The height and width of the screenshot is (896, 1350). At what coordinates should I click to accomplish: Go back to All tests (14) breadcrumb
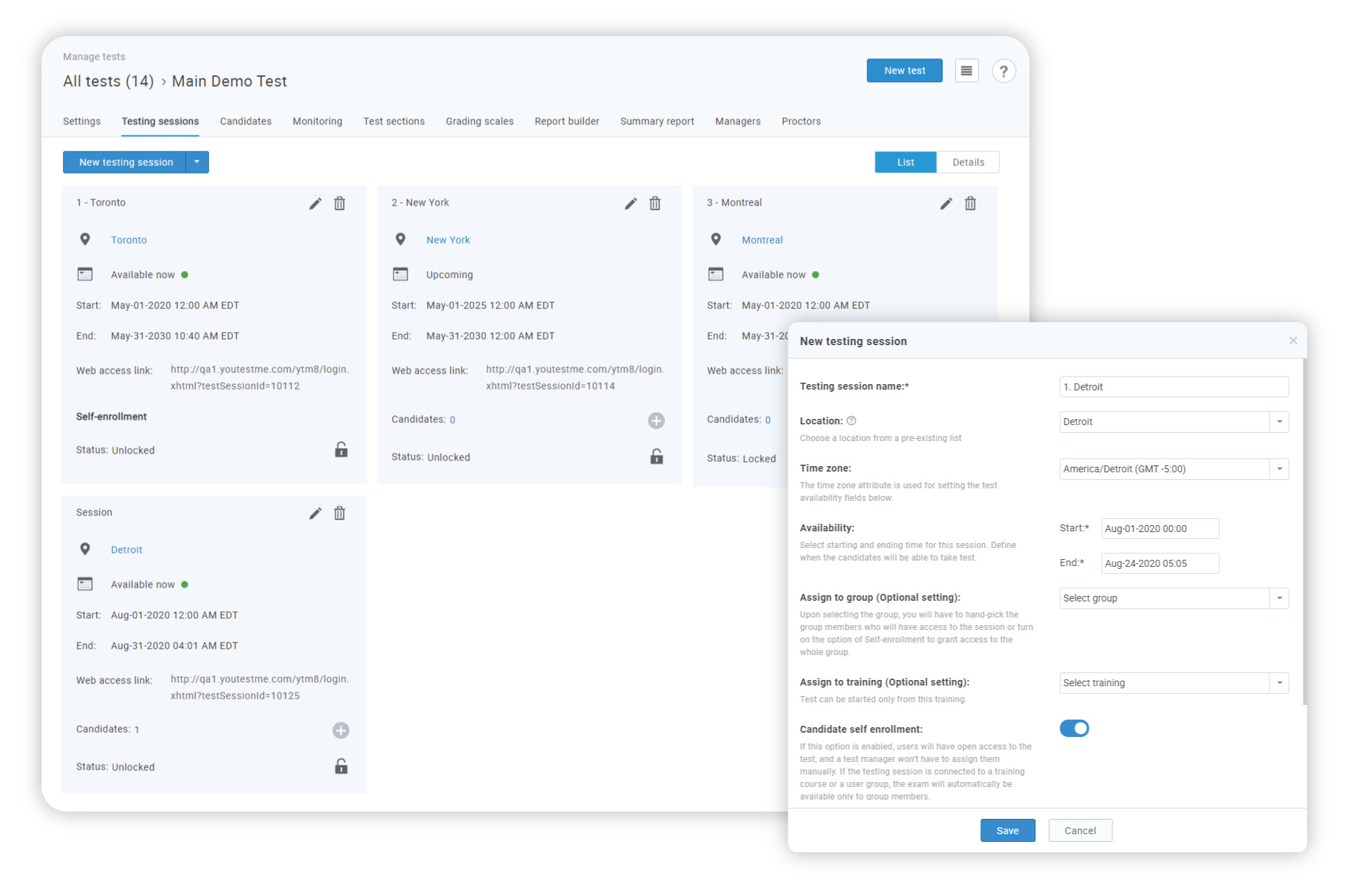point(108,81)
